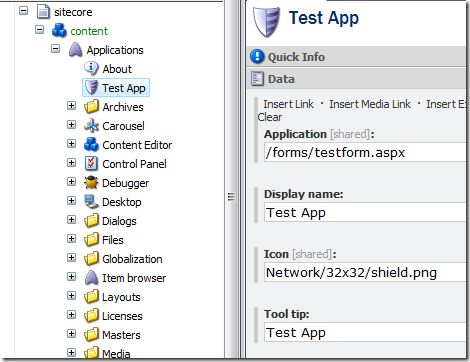The image size is (470, 362).
Task: Expand the Masters node
Action: tap(71, 334)
